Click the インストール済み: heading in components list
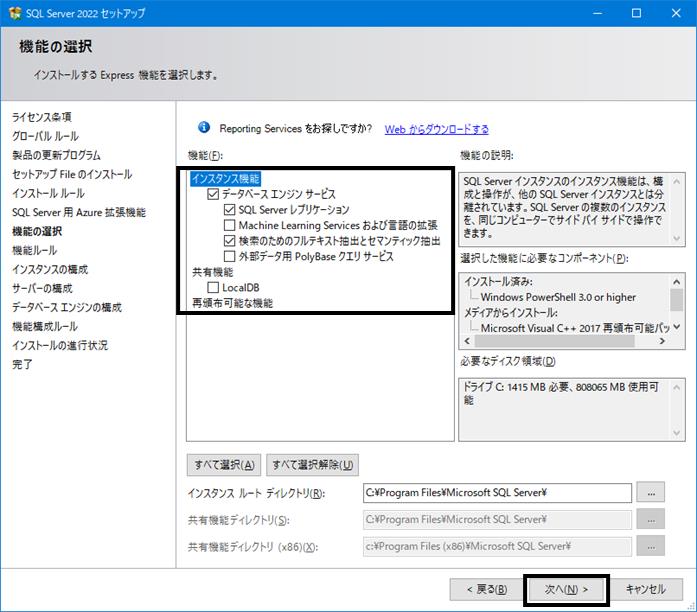This screenshot has height=612, width=697. [498, 281]
